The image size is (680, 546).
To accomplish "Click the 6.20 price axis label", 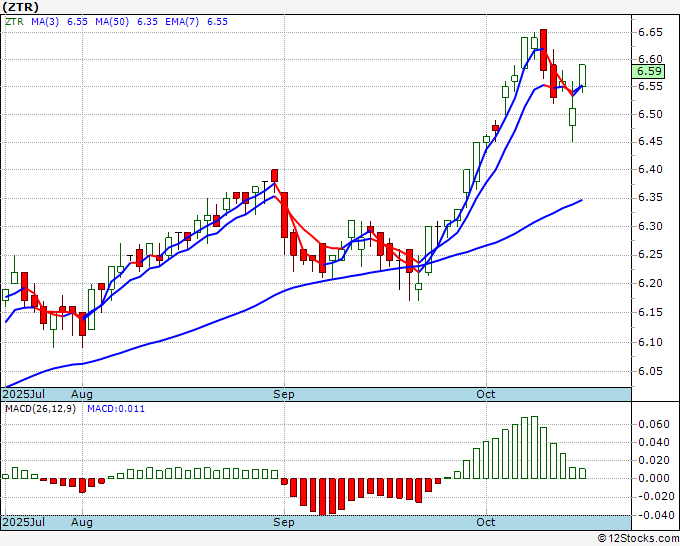I will pos(650,283).
